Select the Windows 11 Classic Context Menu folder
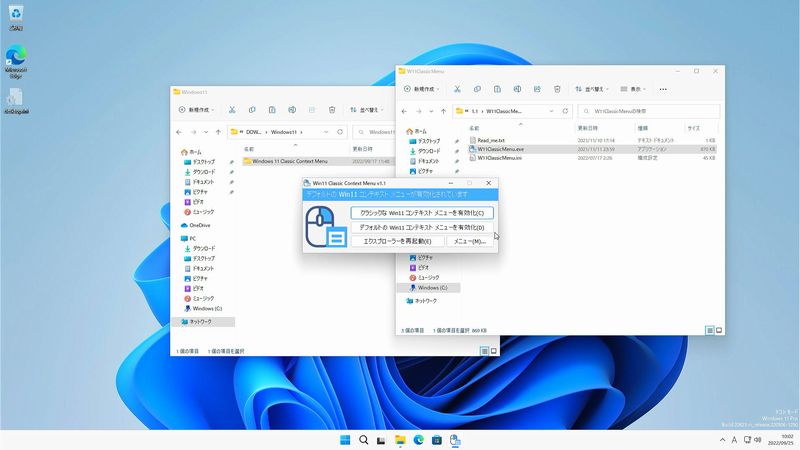The width and height of the screenshot is (800, 450). (289, 160)
